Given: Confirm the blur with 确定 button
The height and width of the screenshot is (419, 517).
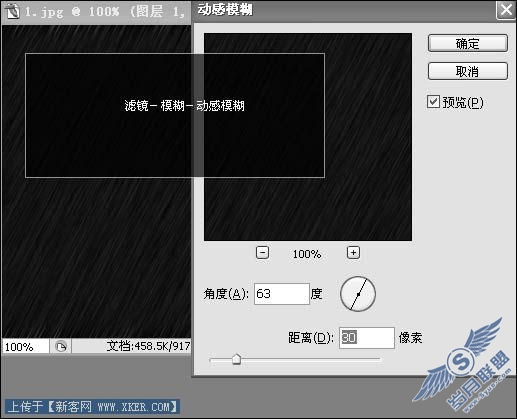Looking at the screenshot, I should (468, 43).
